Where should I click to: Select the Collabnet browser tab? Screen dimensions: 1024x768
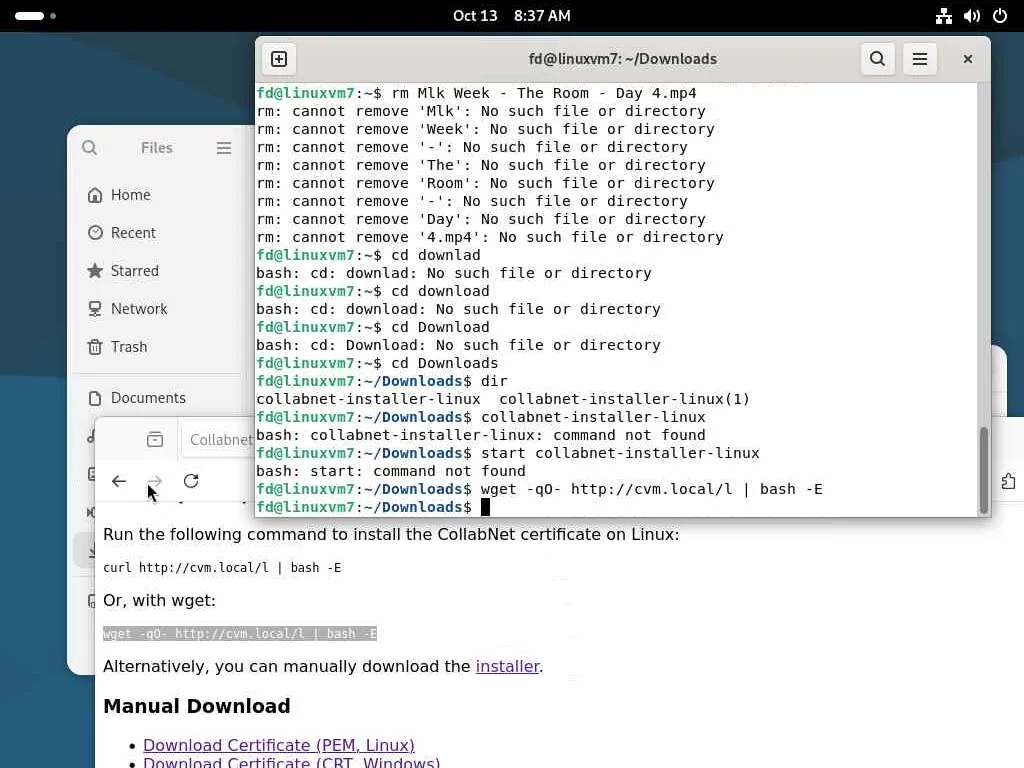tap(219, 440)
